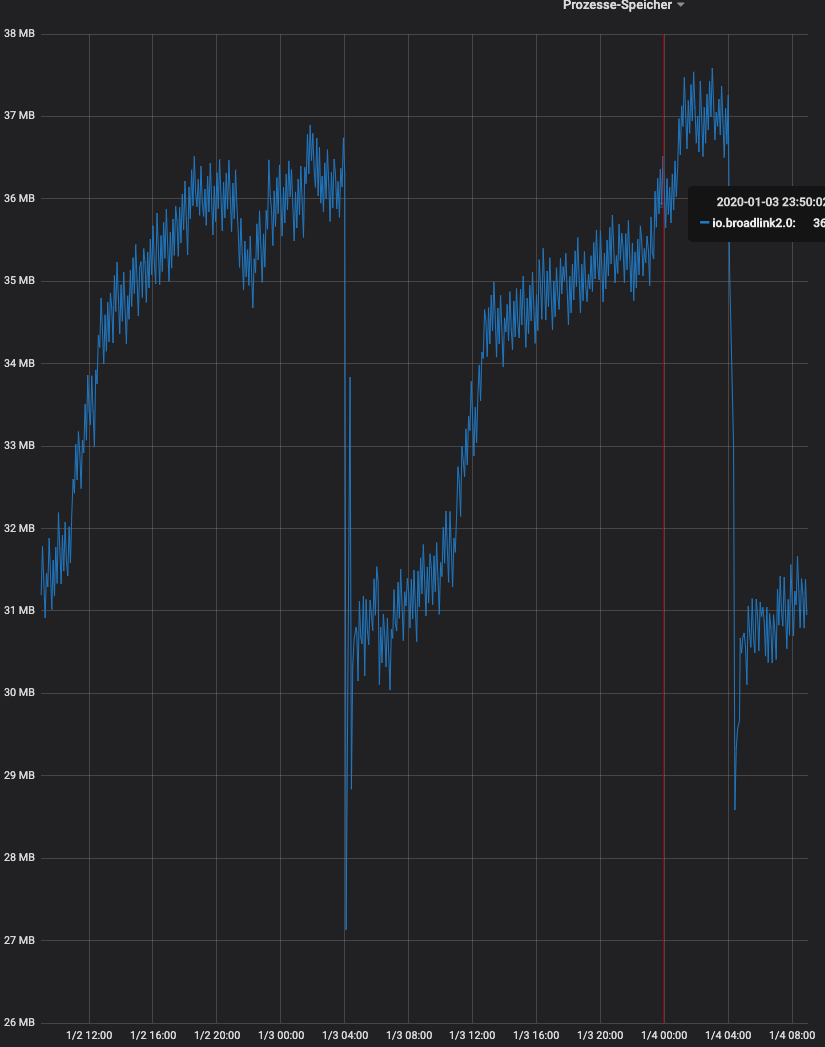Screen dimensions: 825x1047
Task: Click the 1/4 08:00 time axis label
Action: pyautogui.click(x=792, y=1036)
